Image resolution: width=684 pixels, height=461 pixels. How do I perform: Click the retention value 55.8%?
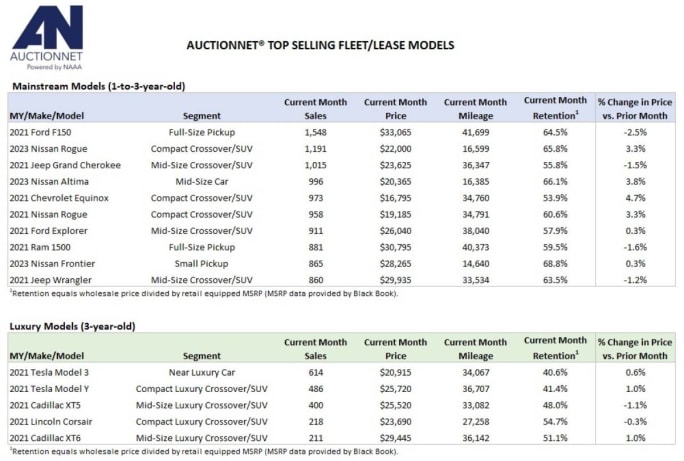[555, 165]
